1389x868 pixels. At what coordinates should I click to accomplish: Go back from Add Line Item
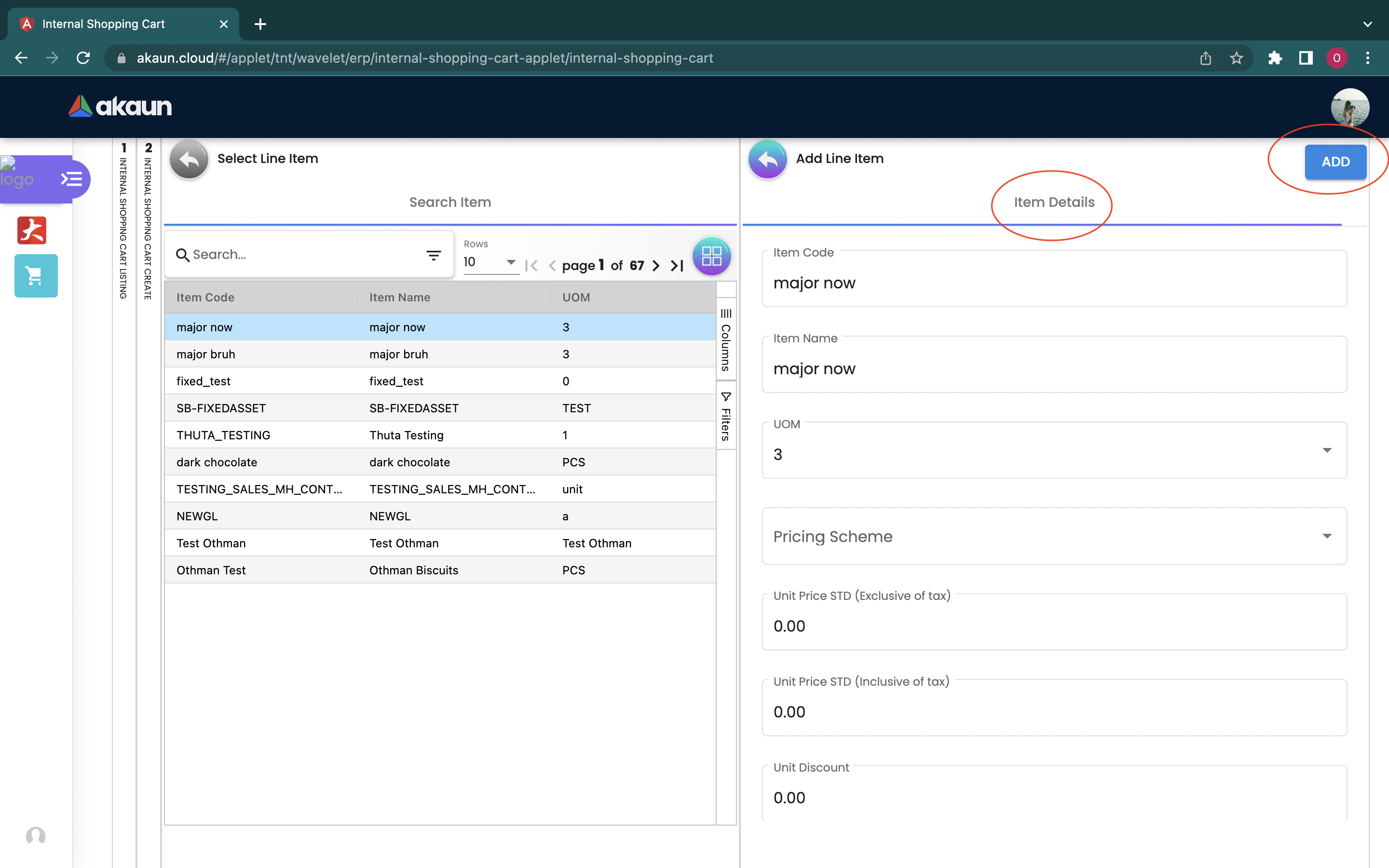coord(767,159)
